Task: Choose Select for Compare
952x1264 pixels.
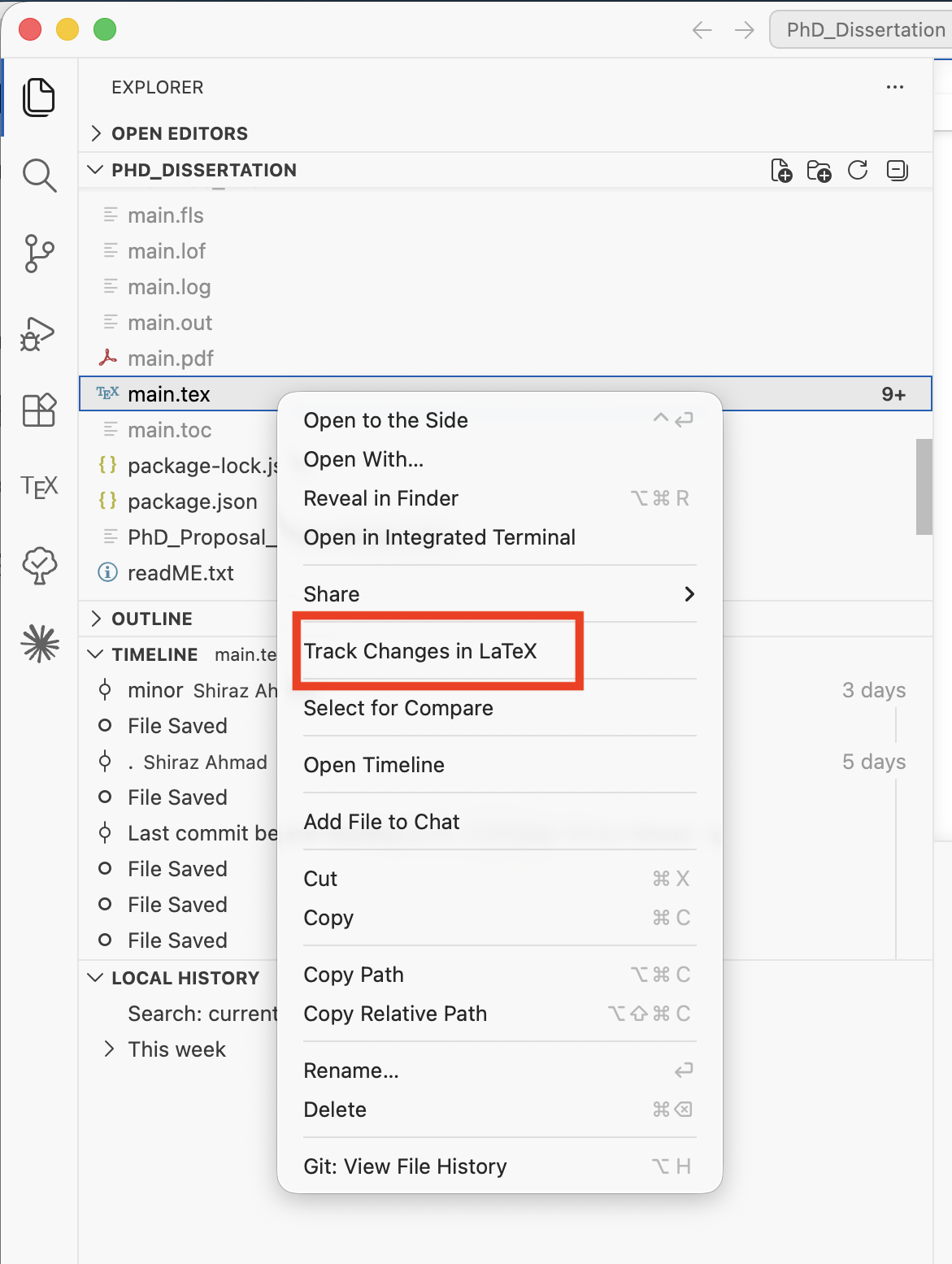Action: 499,708
